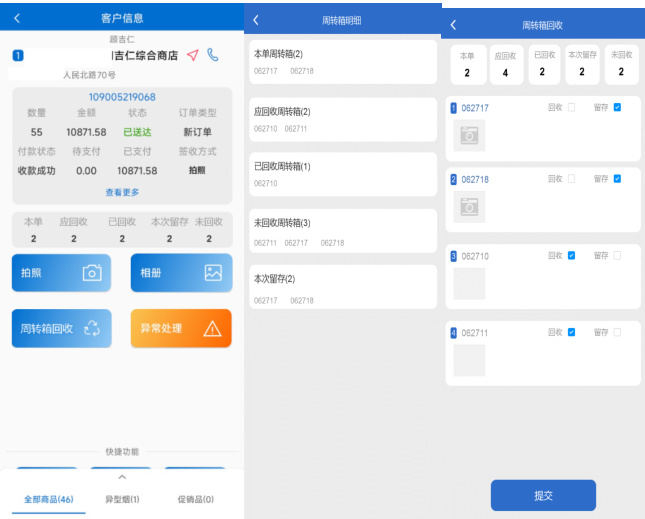Image resolution: width=645 pixels, height=519 pixels.
Task: Tap the camera placeholder for box 062717
Action: [x=468, y=135]
